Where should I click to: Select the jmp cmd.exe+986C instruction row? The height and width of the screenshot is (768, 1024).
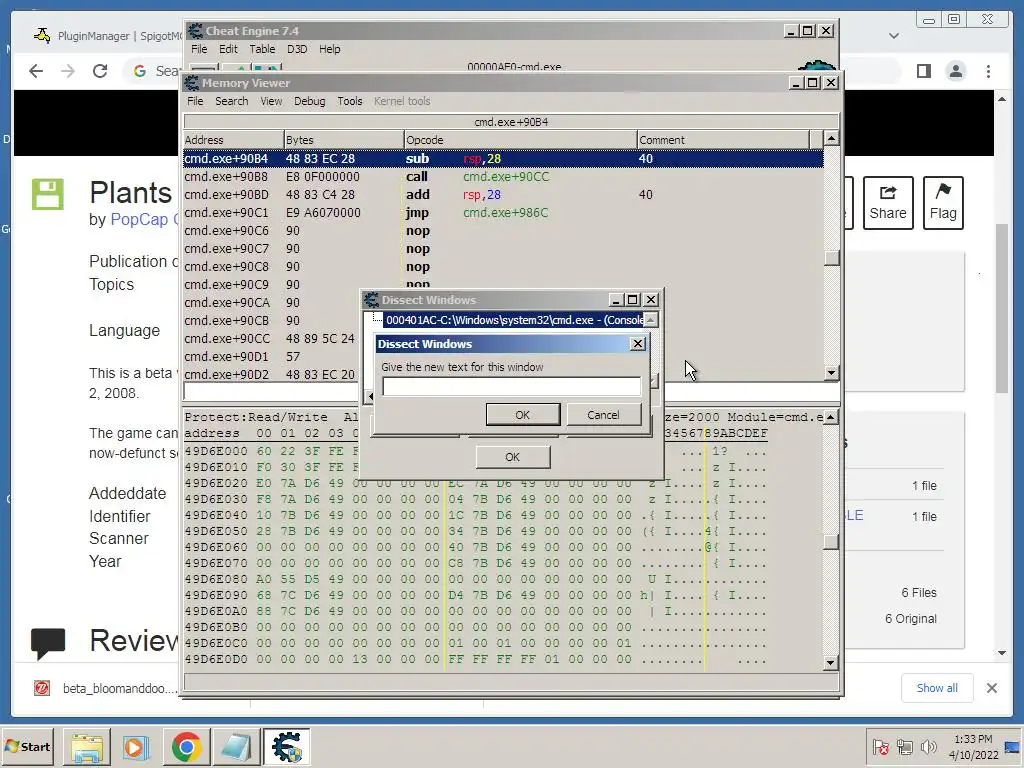503,213
